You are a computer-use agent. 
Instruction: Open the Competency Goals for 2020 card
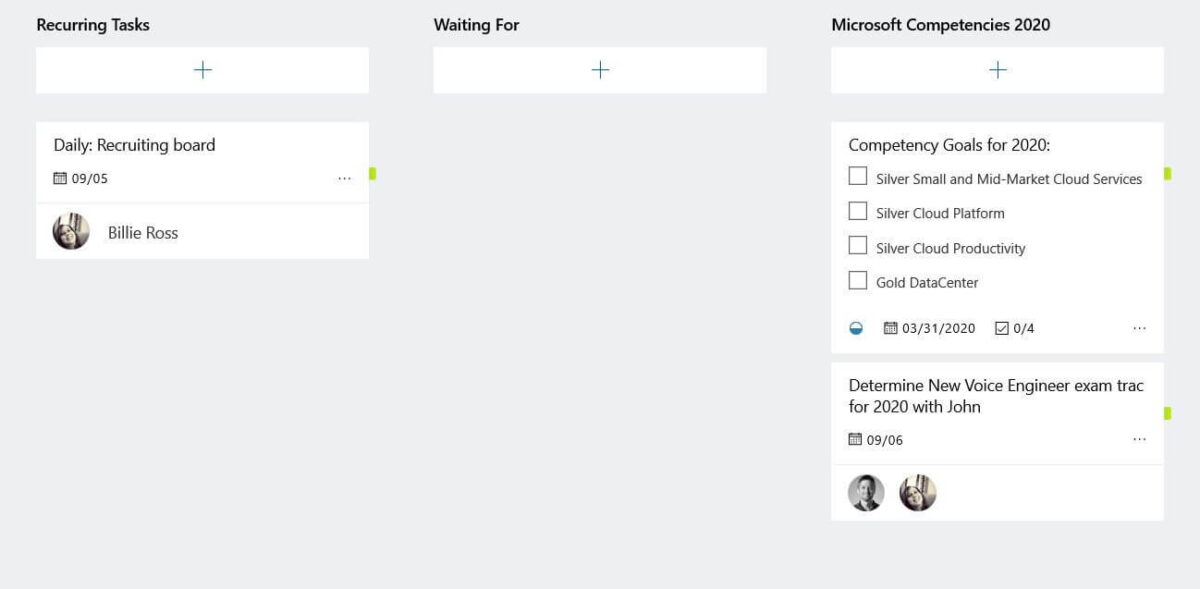coord(947,145)
